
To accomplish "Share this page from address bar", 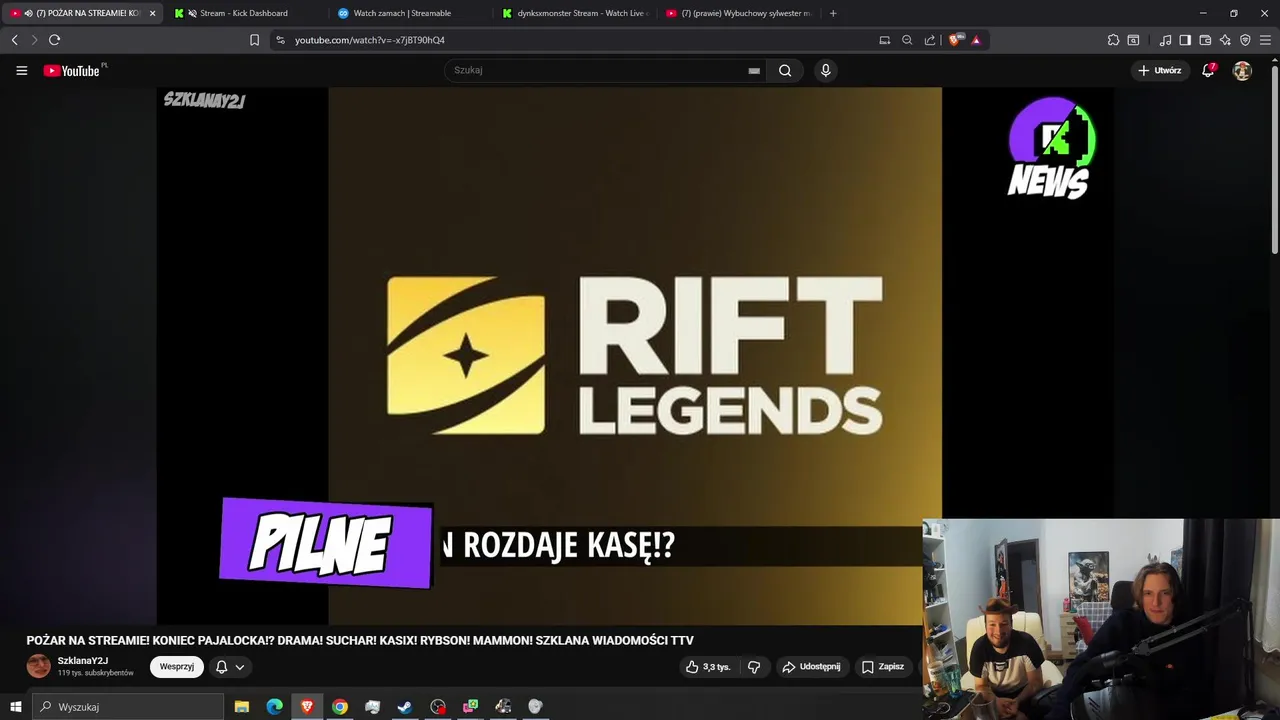I will coord(930,40).
